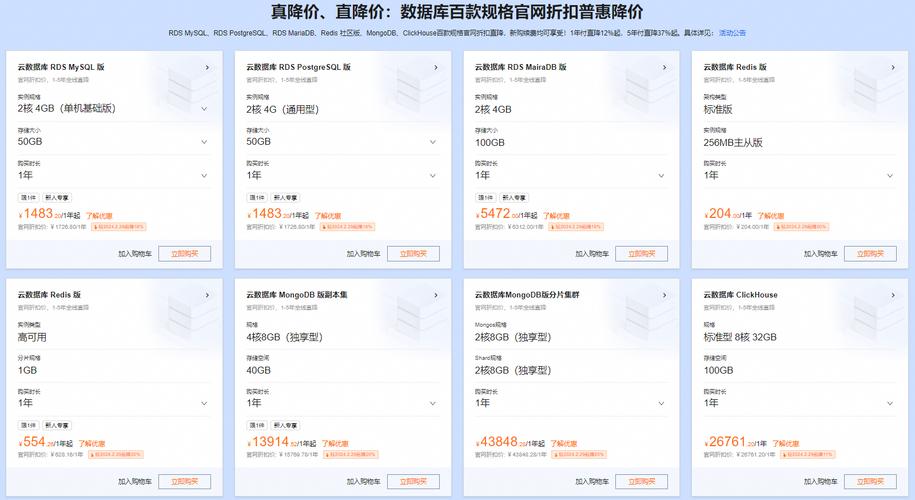This screenshot has width=915, height=500.
Task: Click discount badge under ¥1483 MySQL price
Action: [119, 226]
